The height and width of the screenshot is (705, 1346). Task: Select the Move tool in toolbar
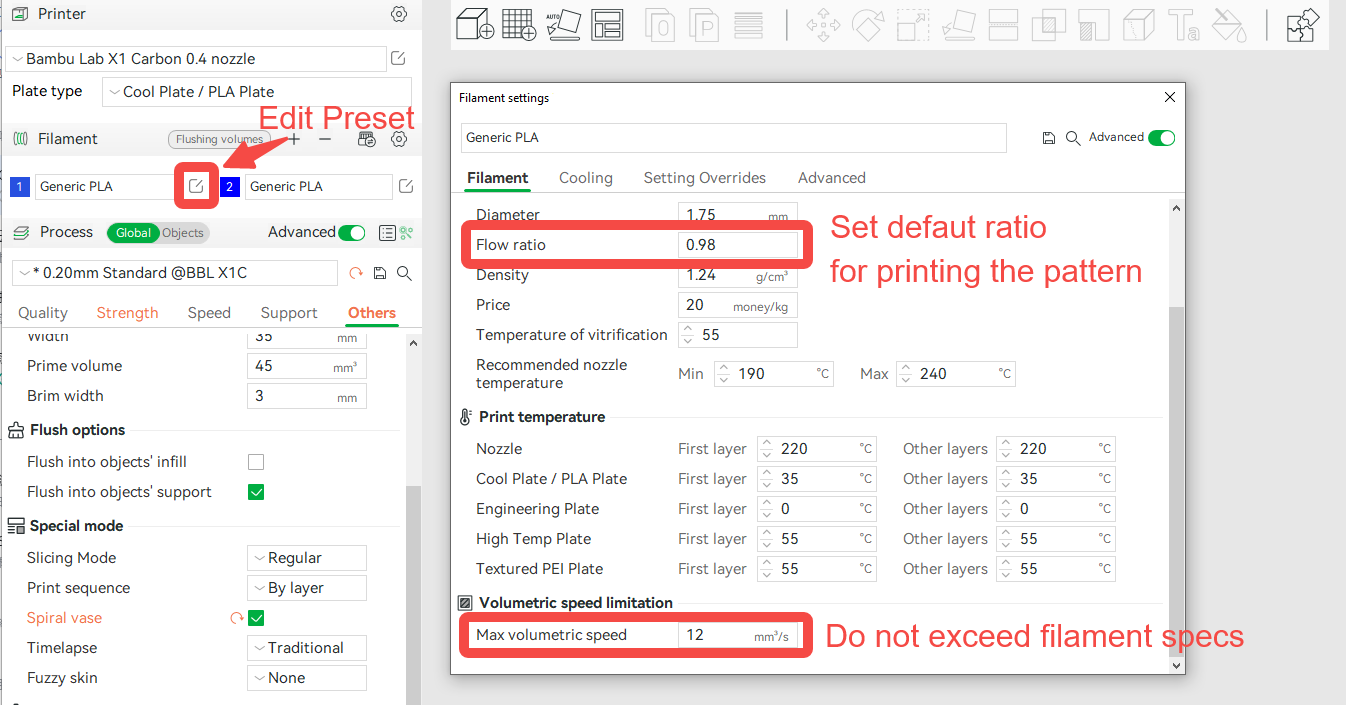[x=823, y=24]
